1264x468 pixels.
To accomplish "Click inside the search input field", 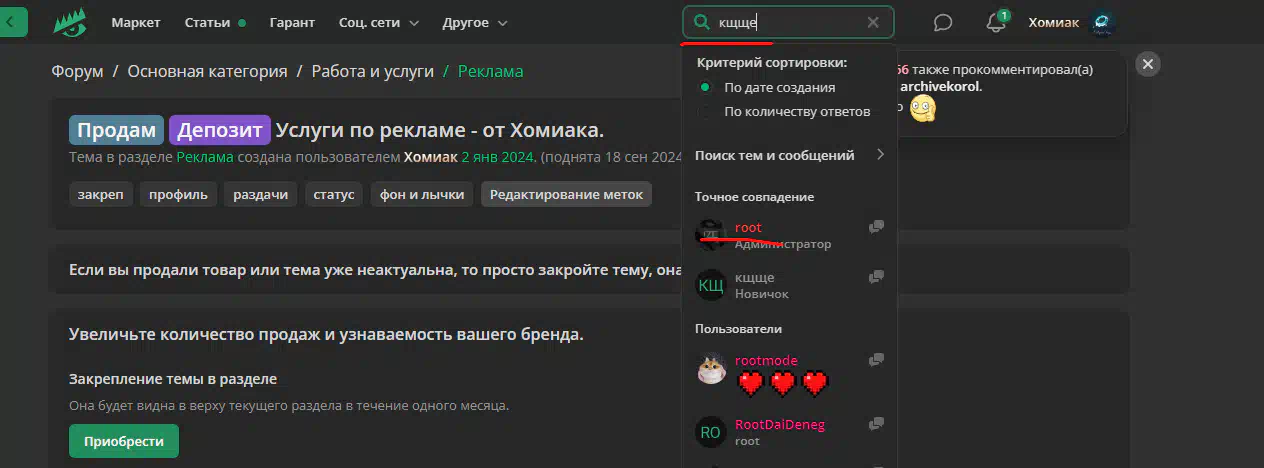I will click(x=788, y=22).
